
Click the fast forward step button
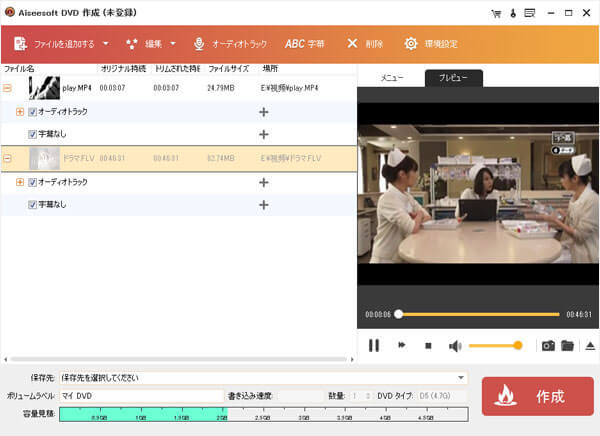[402, 346]
